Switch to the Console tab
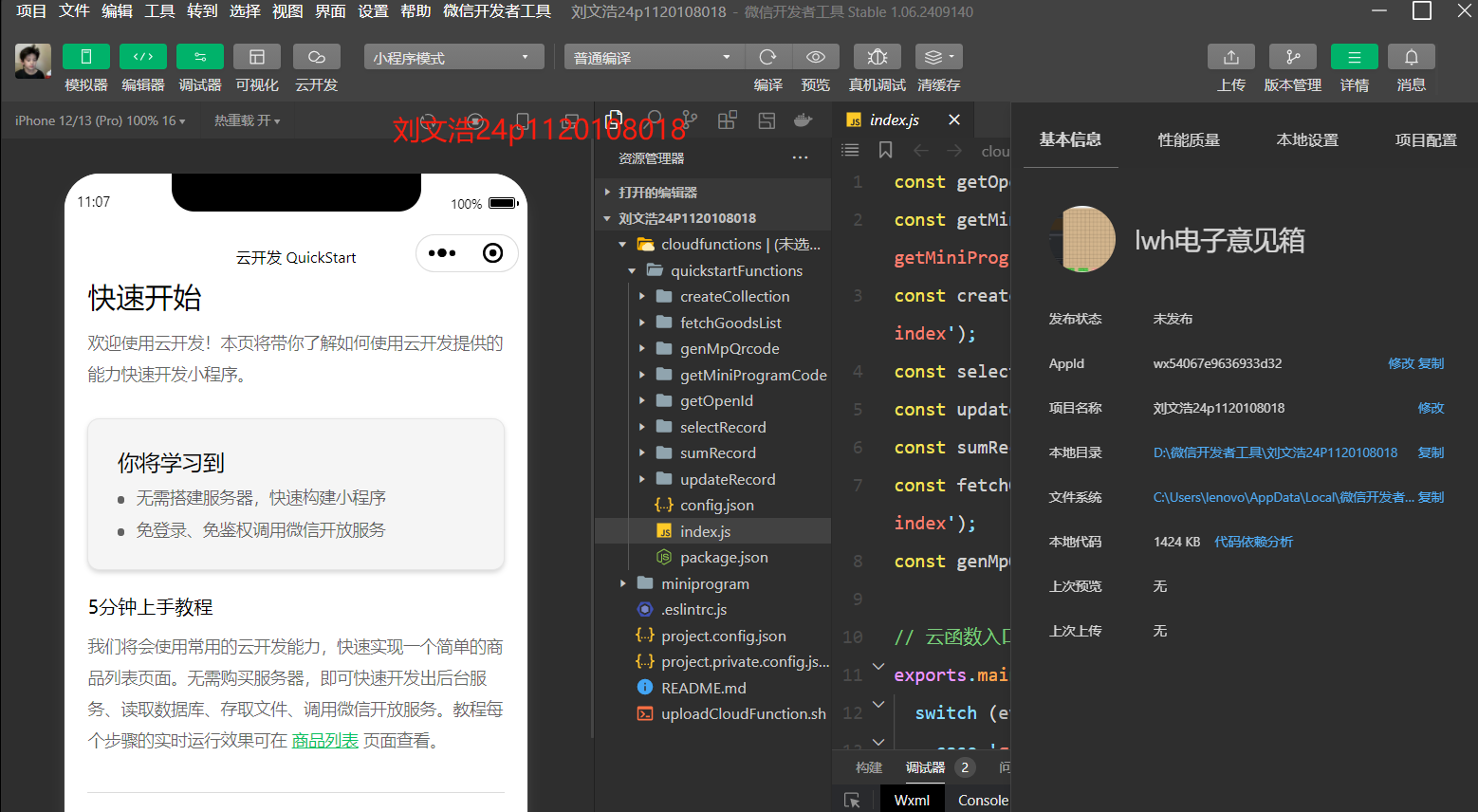 (983, 801)
